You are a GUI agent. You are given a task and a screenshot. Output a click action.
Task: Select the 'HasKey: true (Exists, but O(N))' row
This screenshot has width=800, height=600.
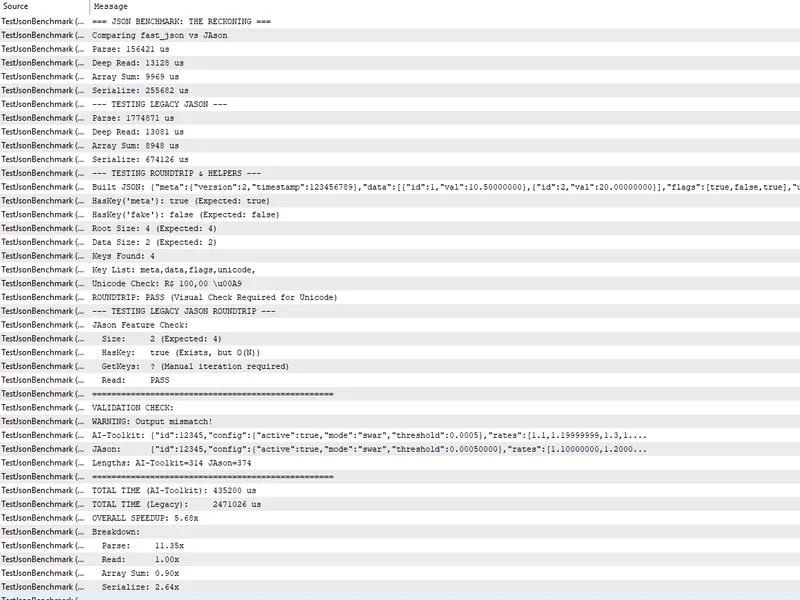coord(400,352)
